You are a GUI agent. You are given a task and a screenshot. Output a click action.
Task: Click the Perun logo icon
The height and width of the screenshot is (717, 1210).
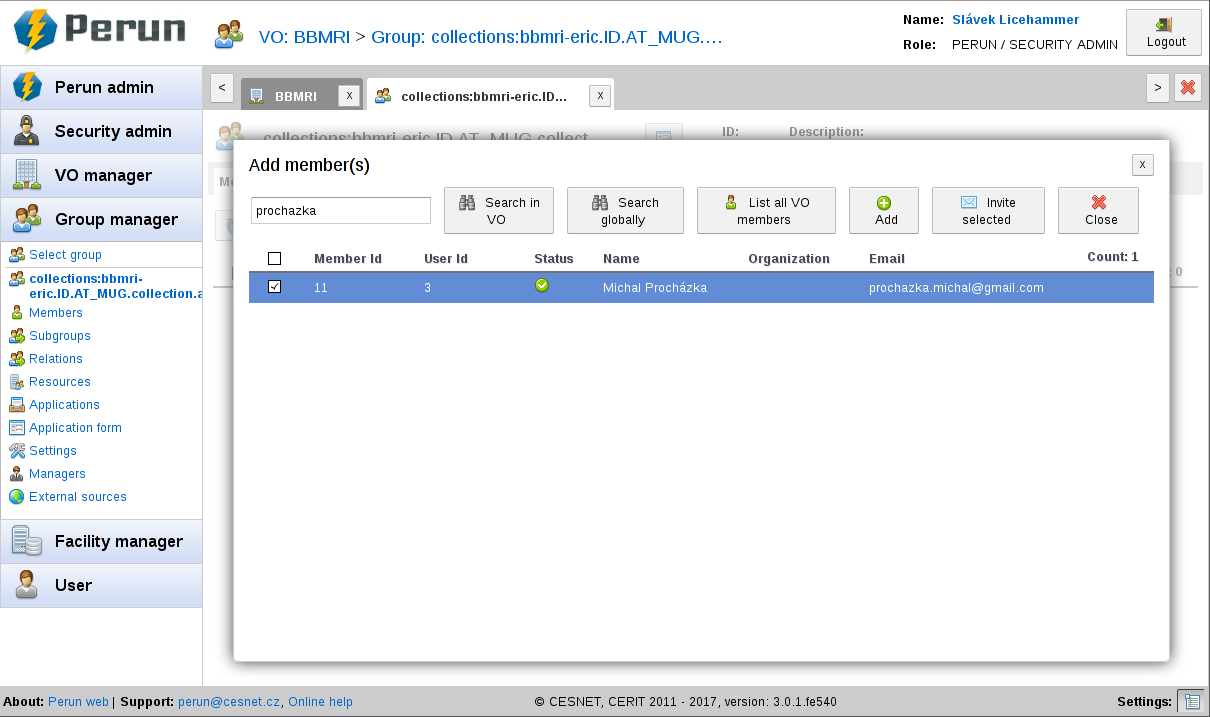tap(34, 31)
